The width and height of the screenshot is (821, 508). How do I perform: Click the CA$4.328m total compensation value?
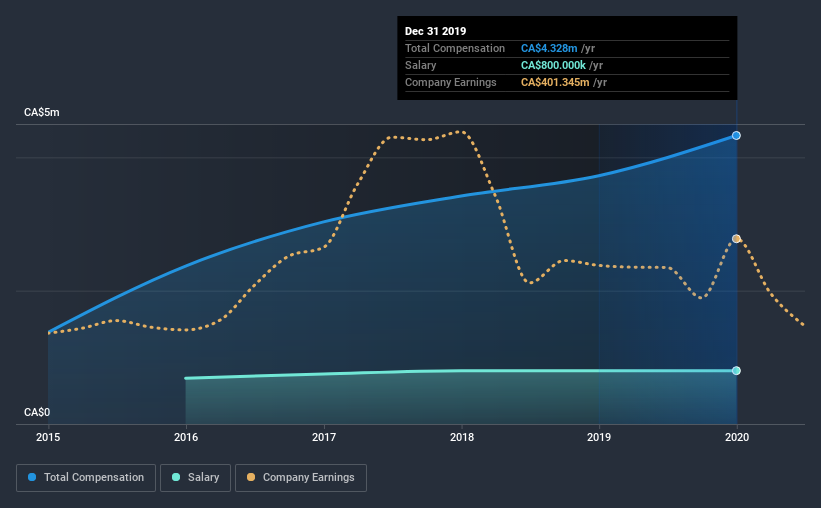(x=549, y=48)
